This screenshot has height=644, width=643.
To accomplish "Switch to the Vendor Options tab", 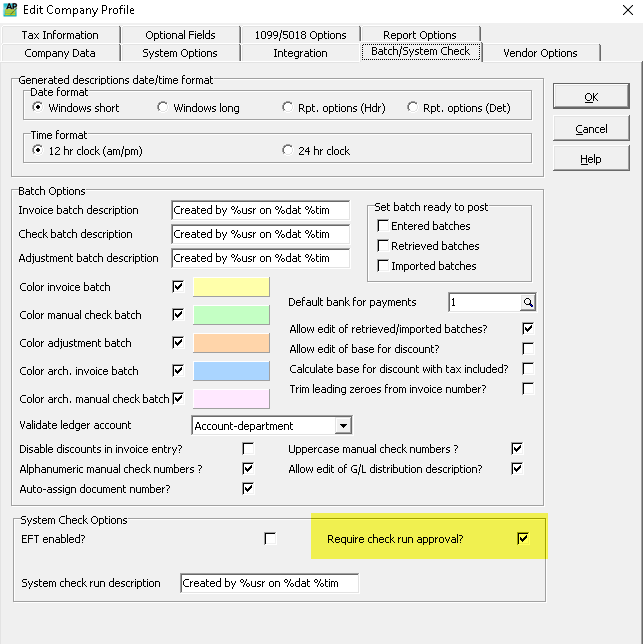I will (540, 53).
